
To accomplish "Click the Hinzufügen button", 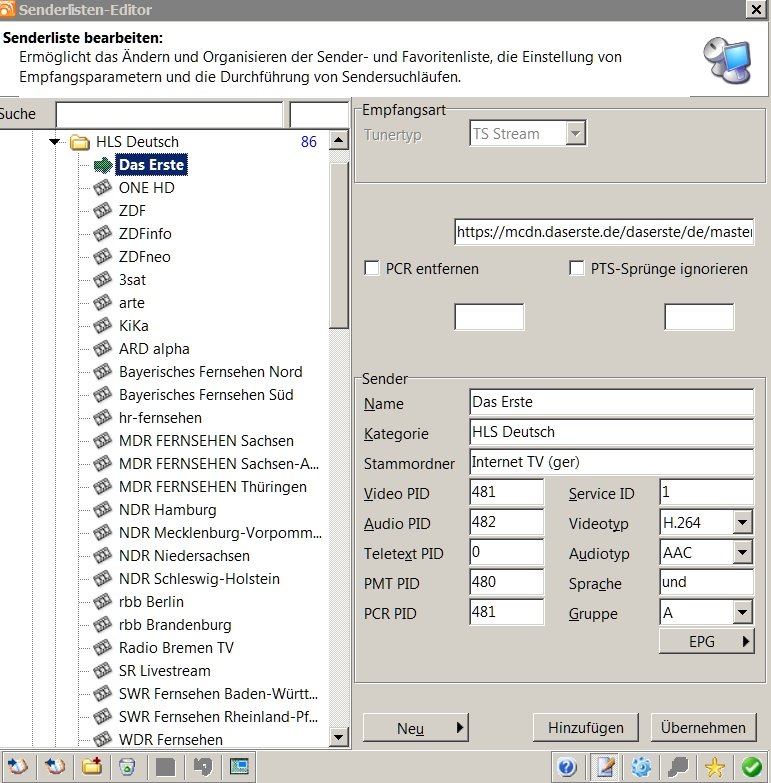I will (586, 728).
